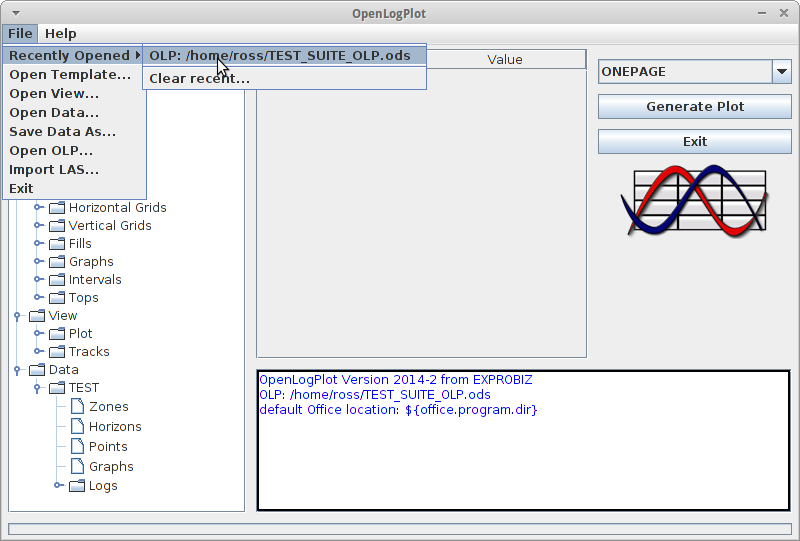Select Recently Opened submenu entry

pos(74,55)
